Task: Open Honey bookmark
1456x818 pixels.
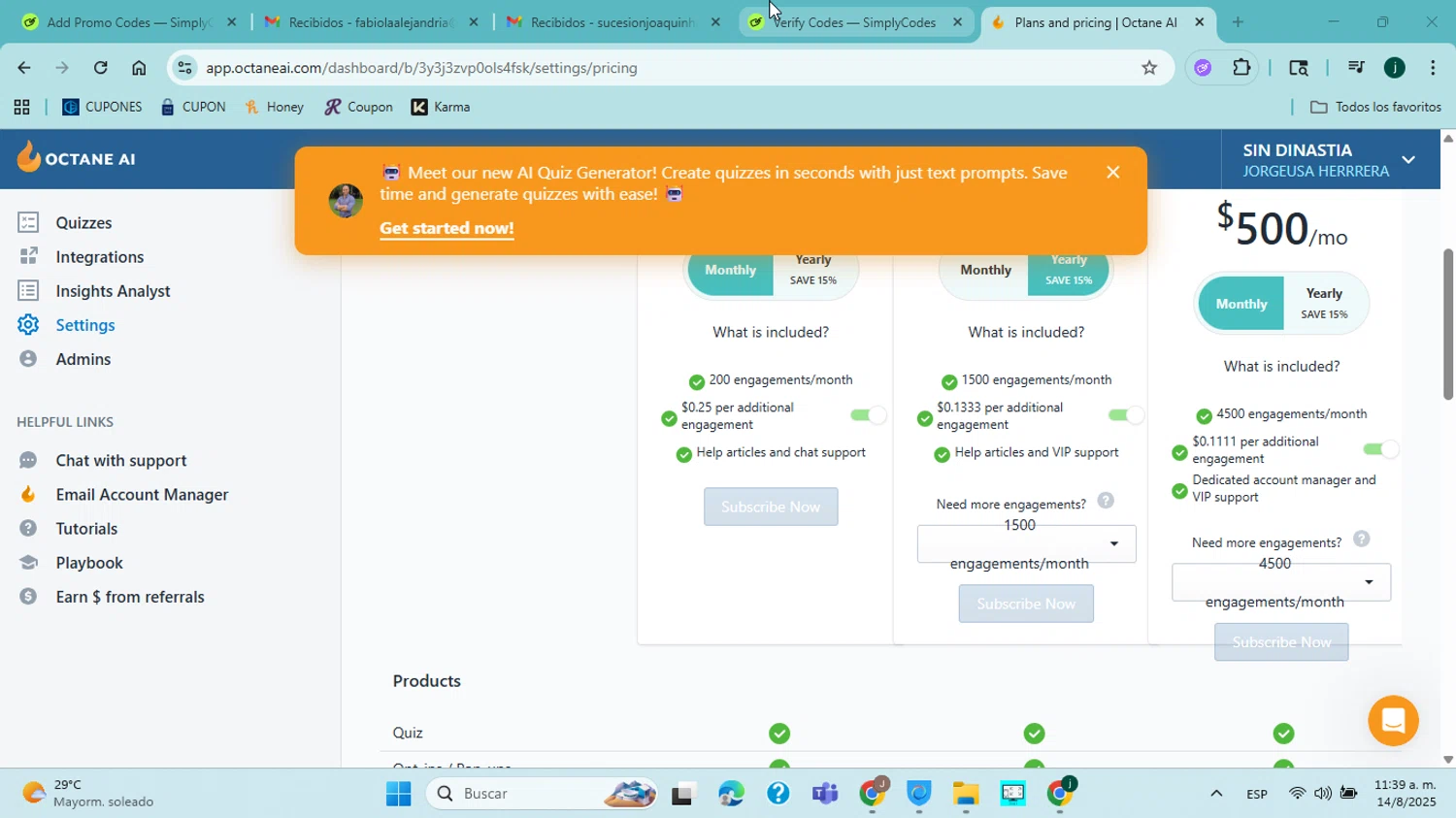Action: point(274,107)
